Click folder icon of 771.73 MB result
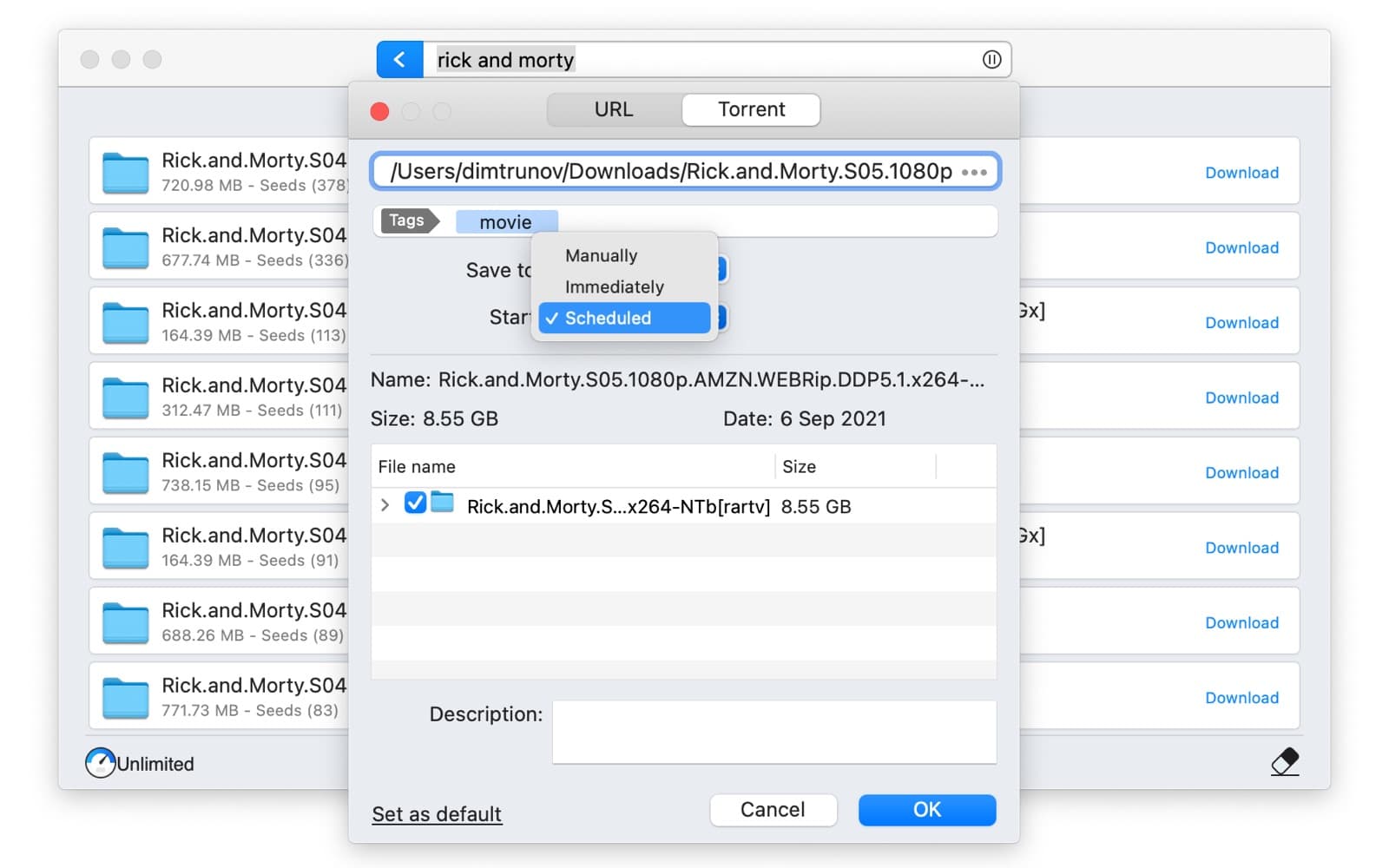The height and width of the screenshot is (868, 1389). point(126,697)
